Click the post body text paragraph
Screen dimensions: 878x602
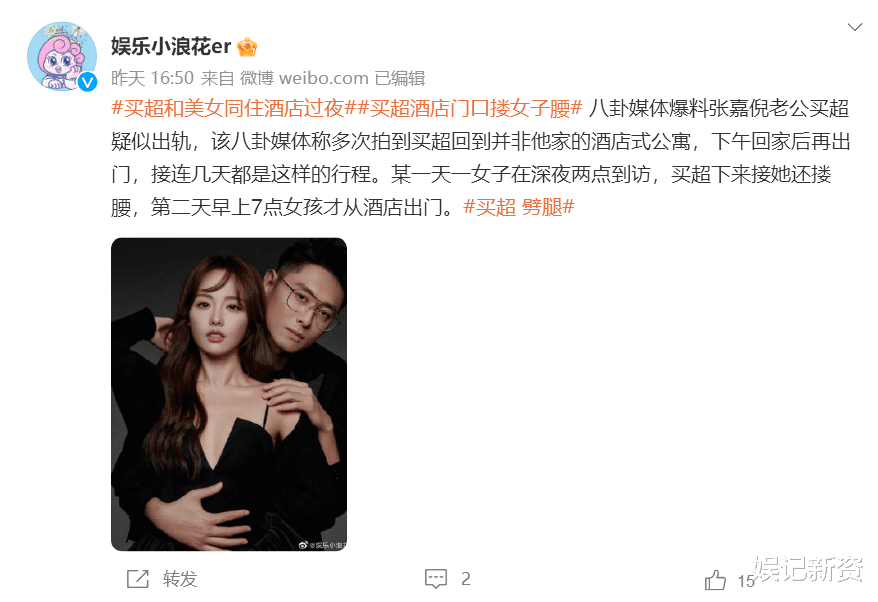tap(480, 157)
